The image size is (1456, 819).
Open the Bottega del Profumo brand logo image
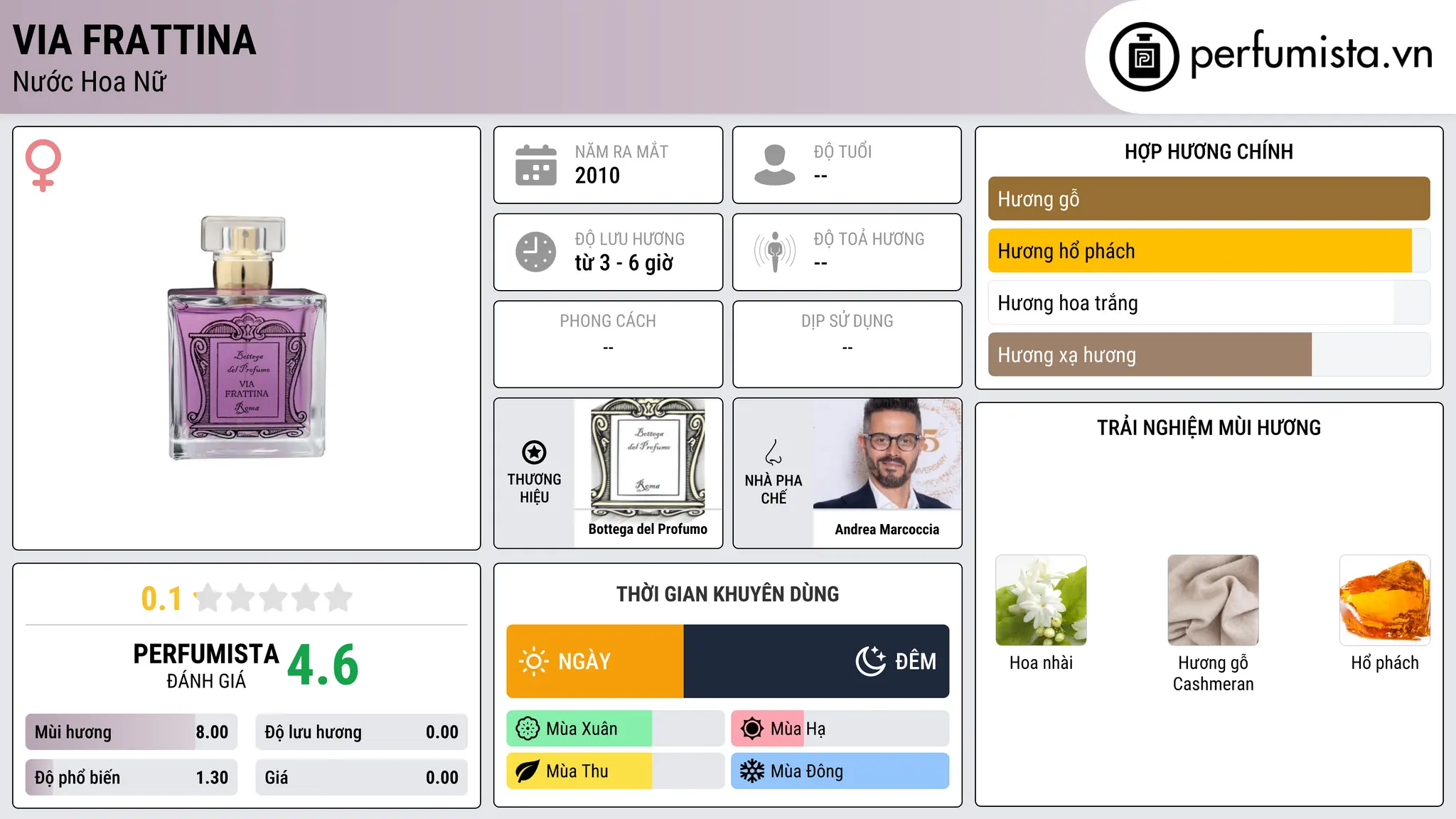(x=648, y=458)
